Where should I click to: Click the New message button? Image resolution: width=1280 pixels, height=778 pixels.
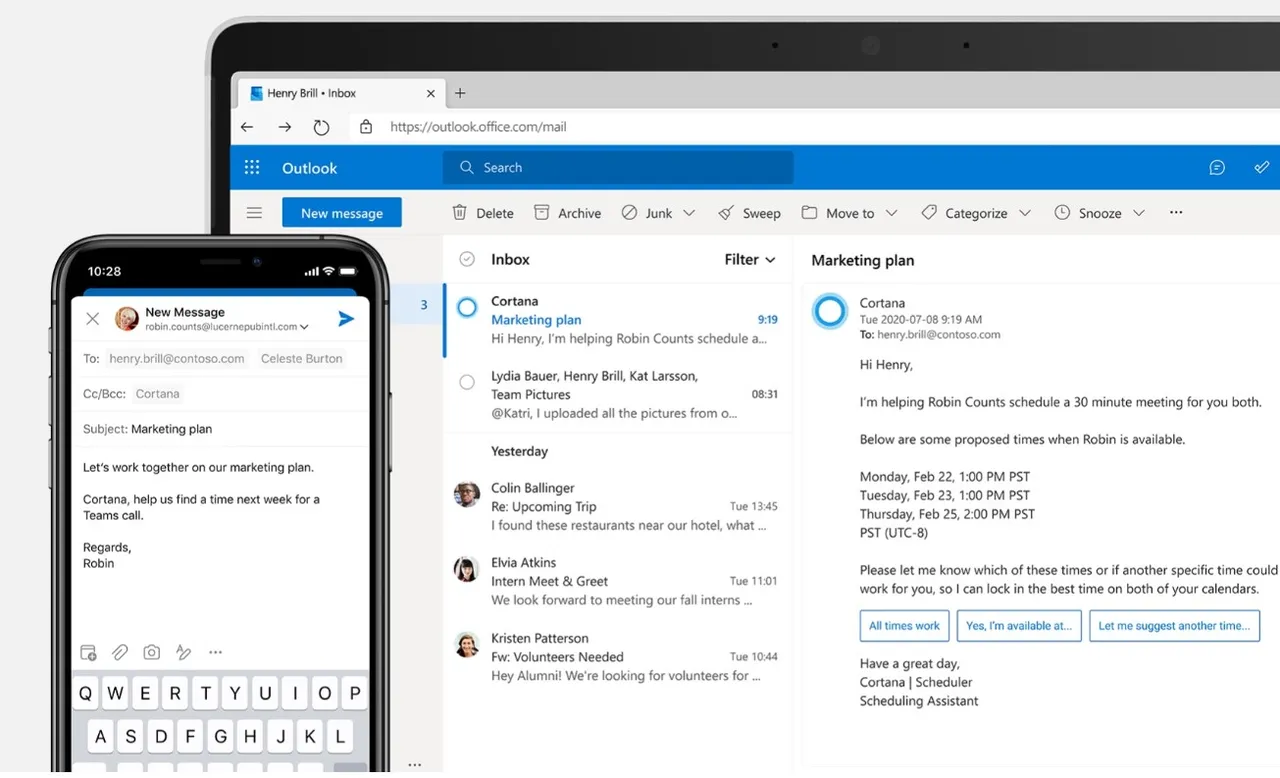click(x=342, y=213)
